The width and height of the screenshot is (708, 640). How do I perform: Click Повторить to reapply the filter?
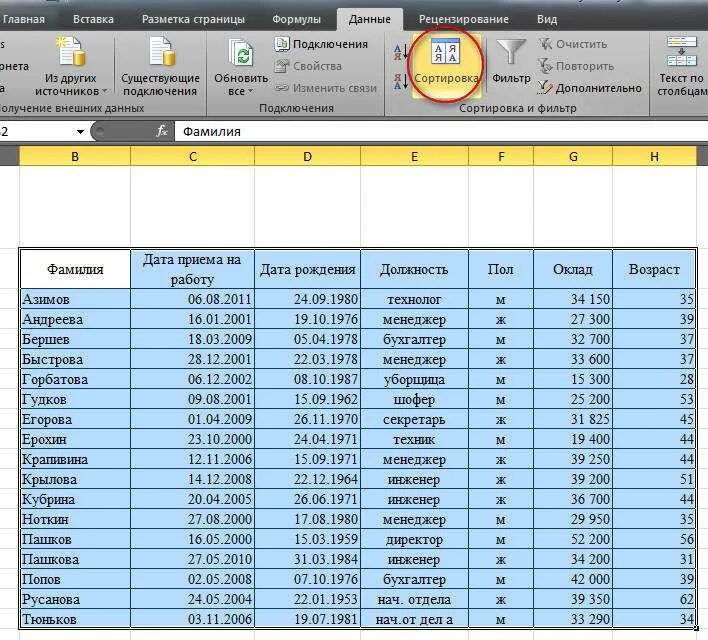click(576, 66)
